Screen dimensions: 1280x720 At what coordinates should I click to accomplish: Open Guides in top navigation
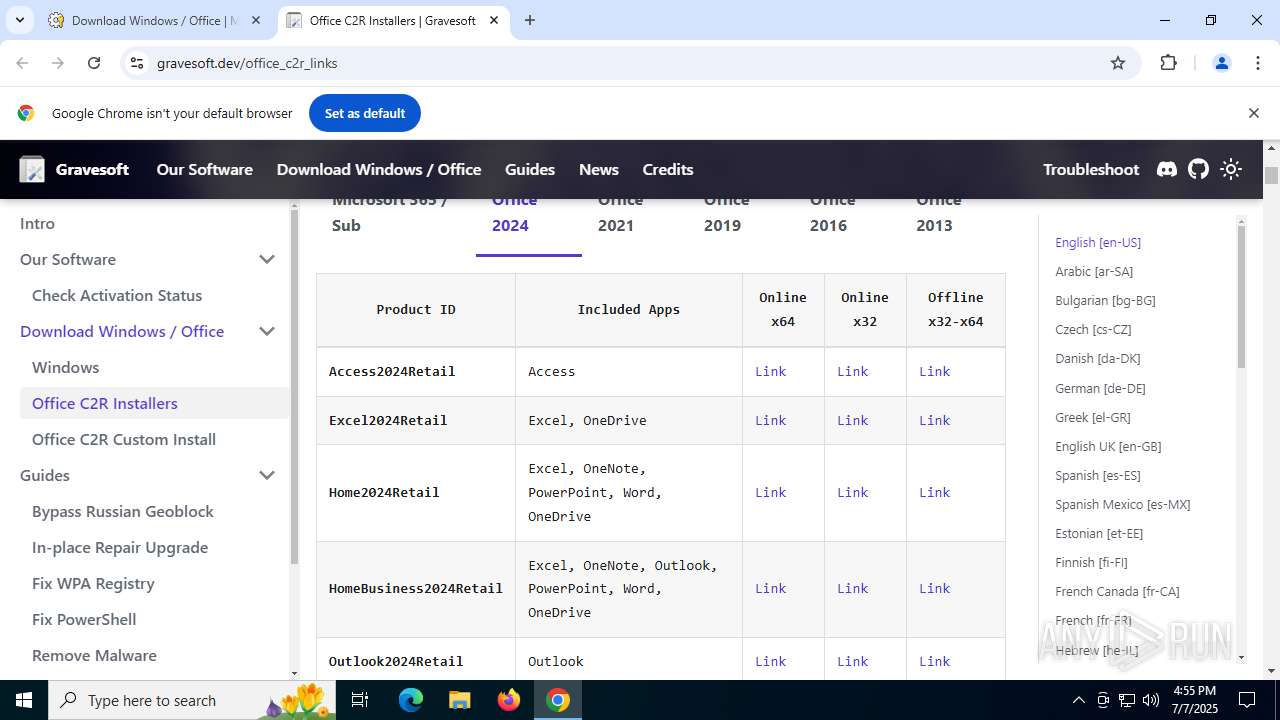[x=530, y=169]
